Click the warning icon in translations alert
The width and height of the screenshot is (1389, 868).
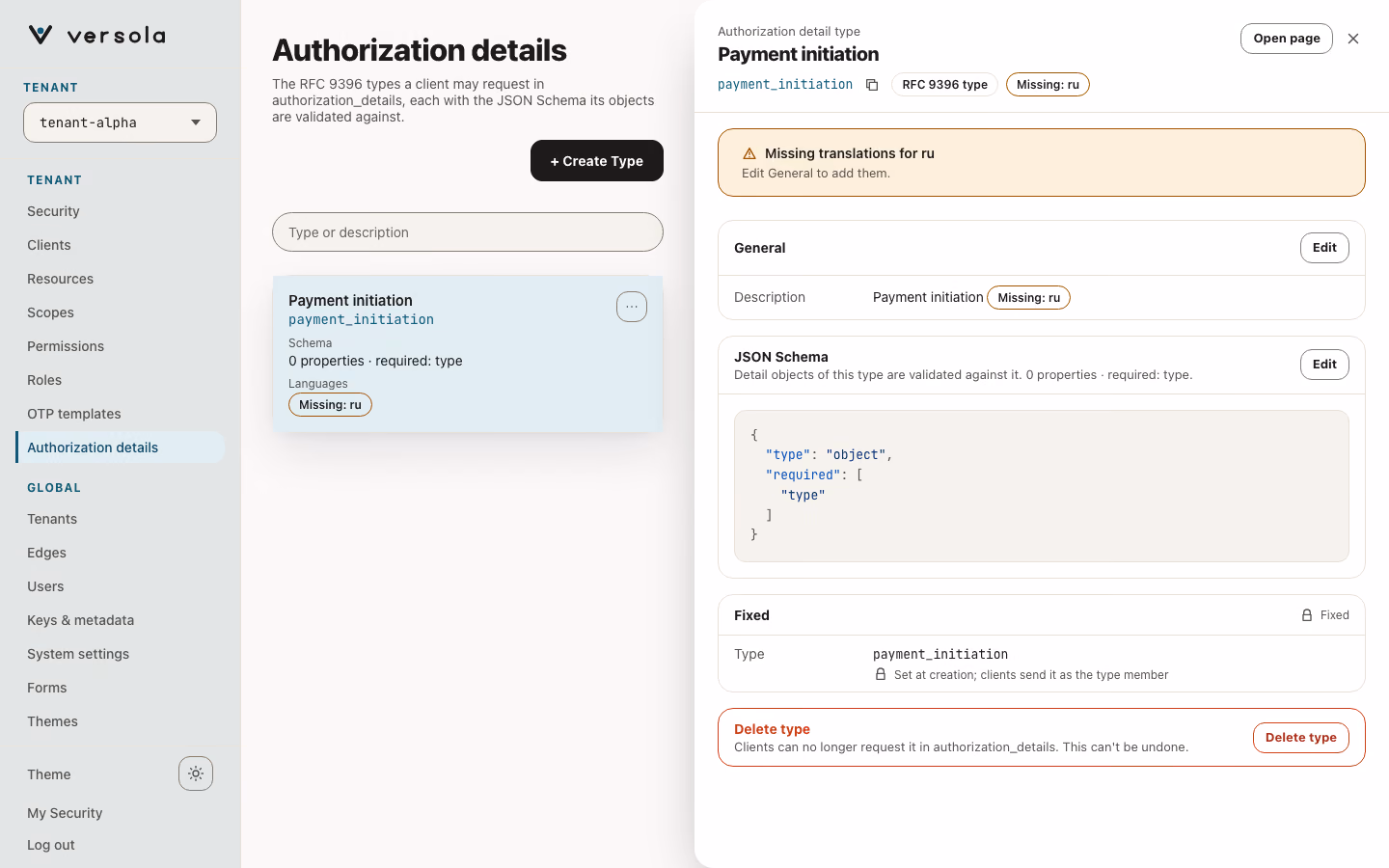pos(749,153)
